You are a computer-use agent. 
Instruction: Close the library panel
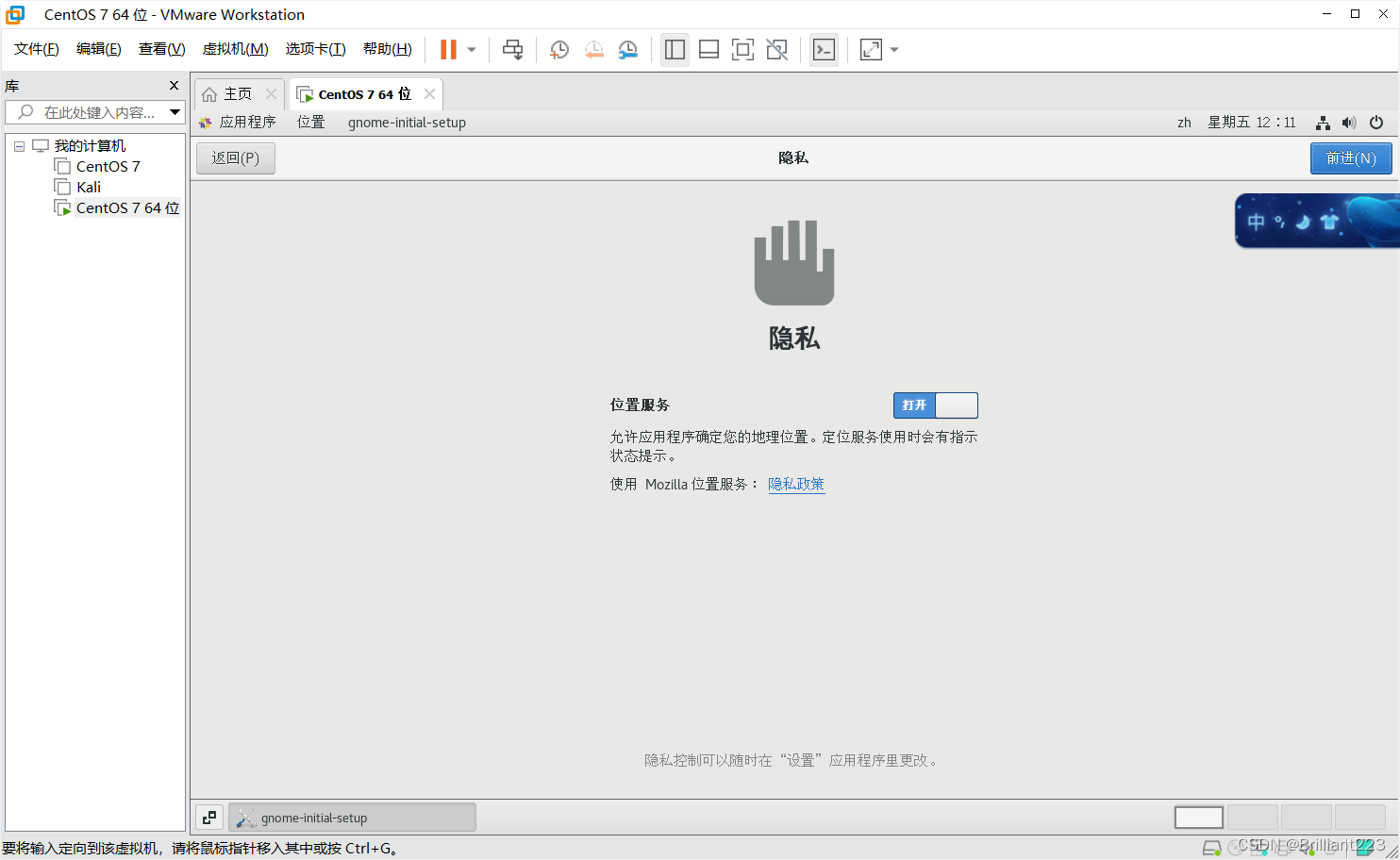click(x=174, y=86)
